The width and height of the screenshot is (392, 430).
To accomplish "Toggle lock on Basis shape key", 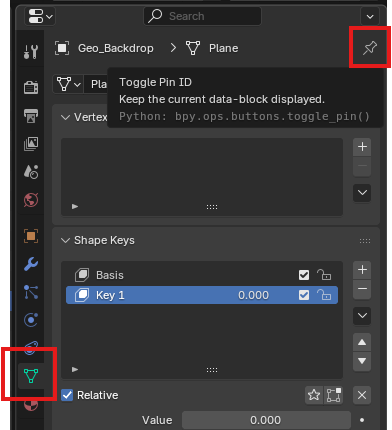I will coord(324,275).
